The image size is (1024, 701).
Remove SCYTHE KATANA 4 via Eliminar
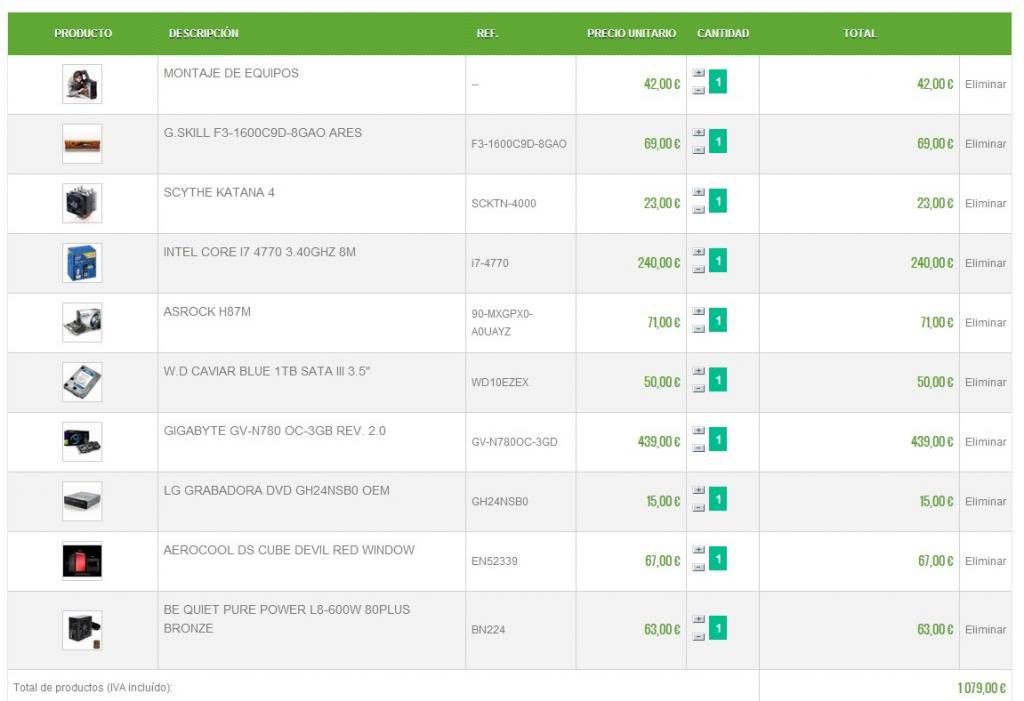(x=985, y=203)
